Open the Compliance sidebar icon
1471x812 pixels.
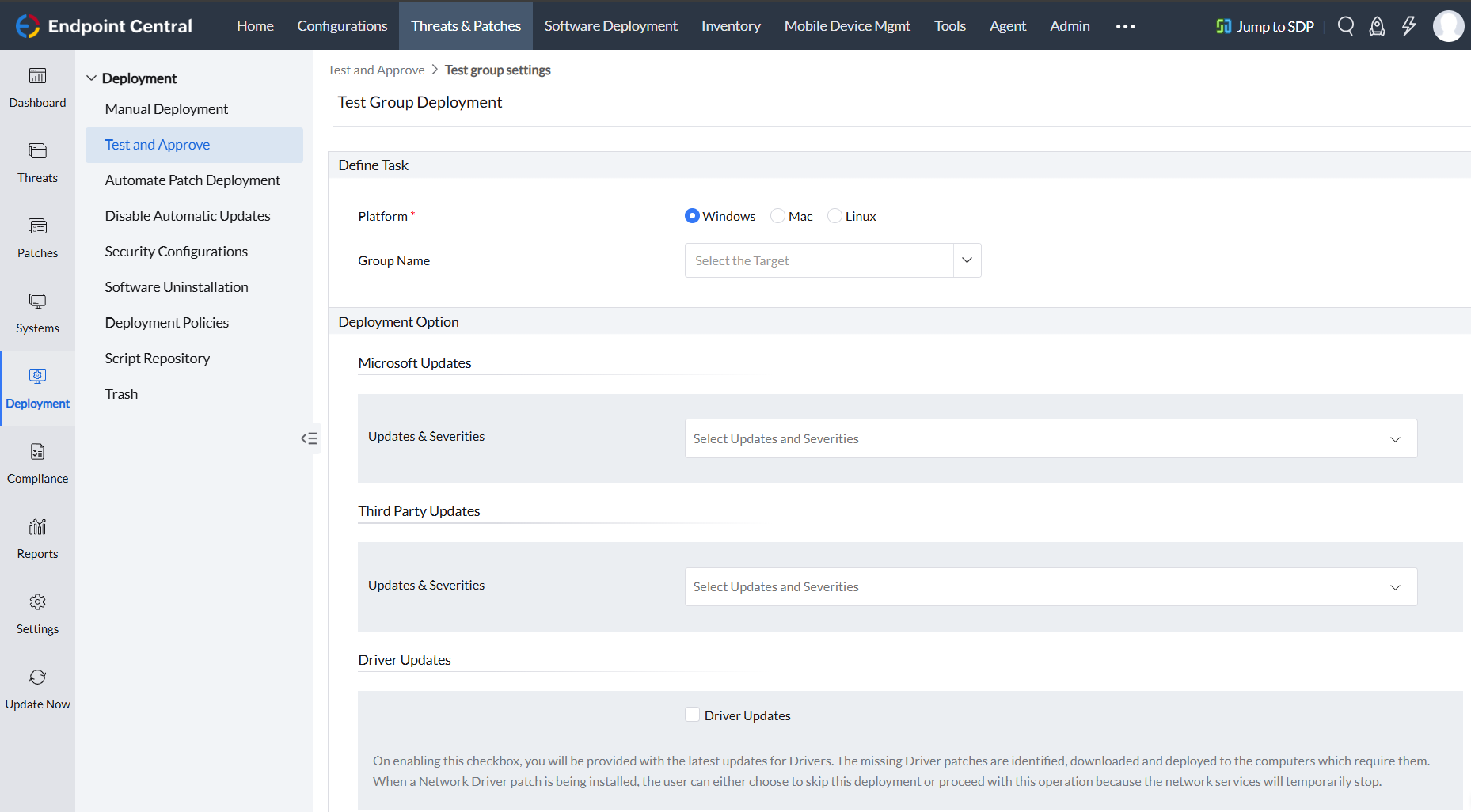click(x=37, y=452)
